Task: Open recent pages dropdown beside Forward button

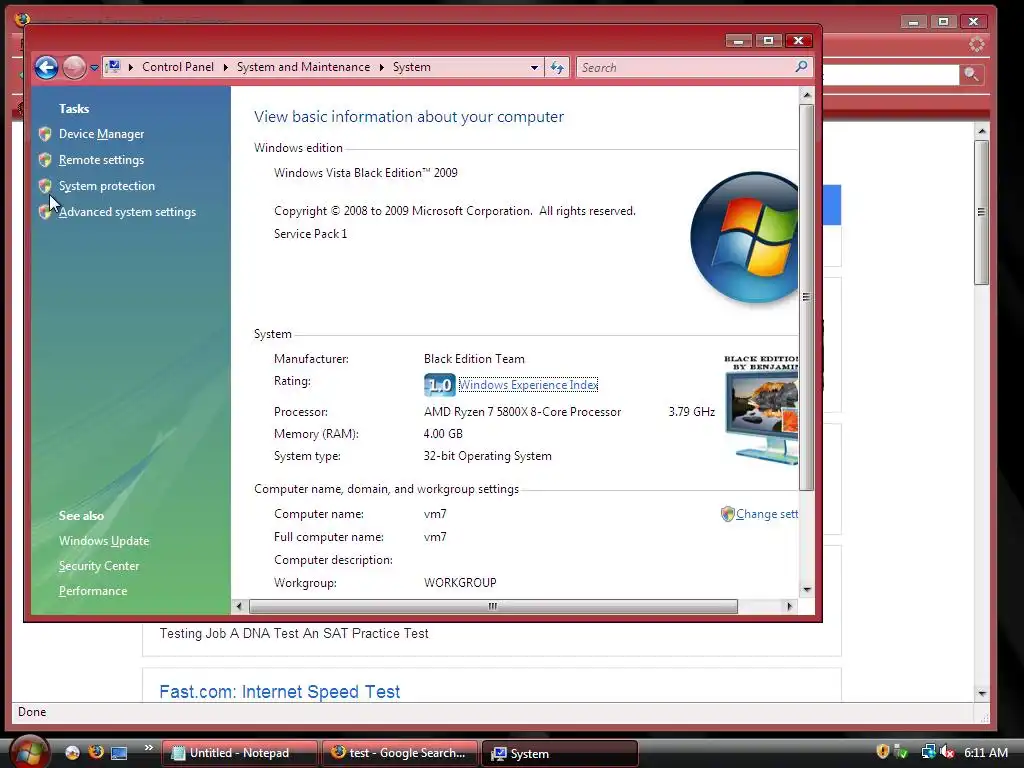Action: click(94, 67)
